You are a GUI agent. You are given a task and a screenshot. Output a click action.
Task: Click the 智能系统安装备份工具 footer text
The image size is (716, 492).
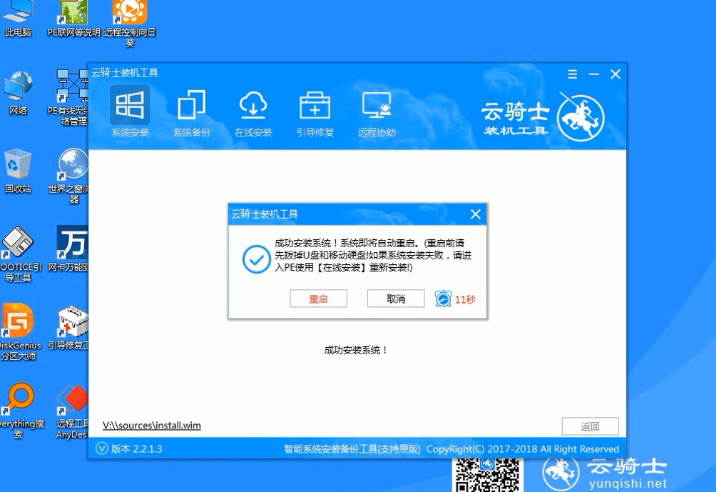point(352,449)
